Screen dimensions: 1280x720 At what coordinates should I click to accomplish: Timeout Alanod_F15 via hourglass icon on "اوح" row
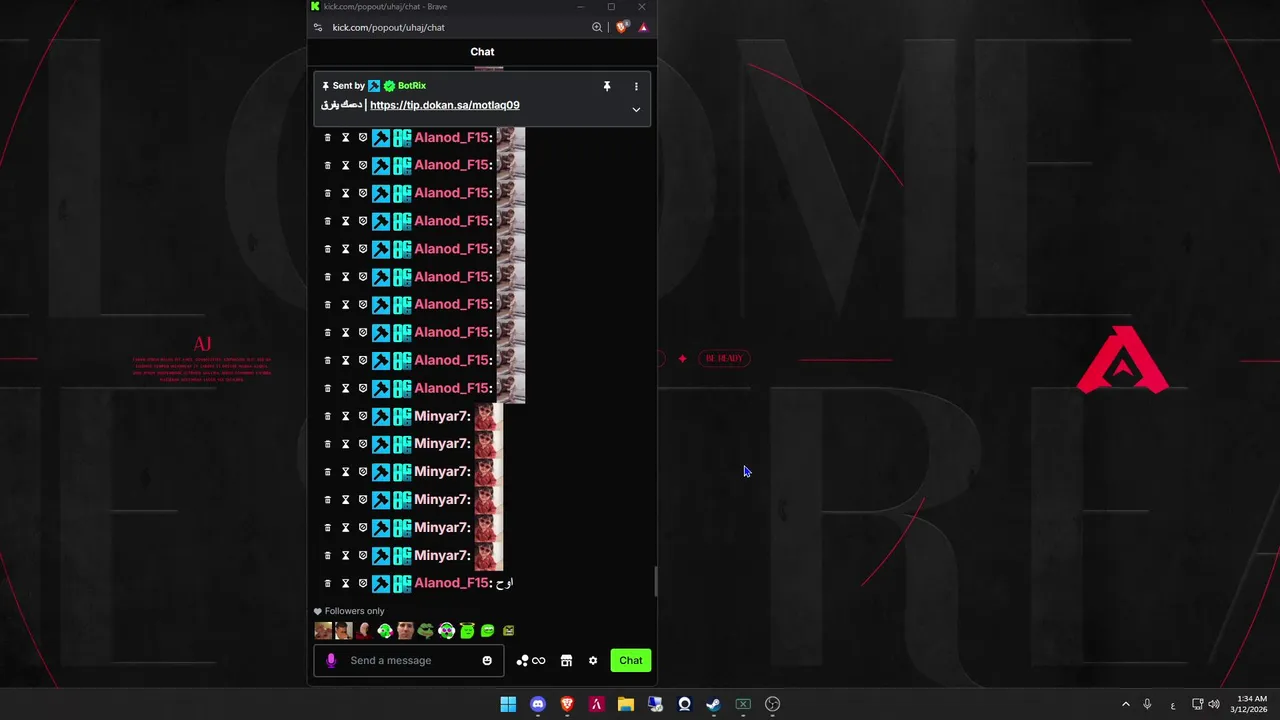[346, 583]
